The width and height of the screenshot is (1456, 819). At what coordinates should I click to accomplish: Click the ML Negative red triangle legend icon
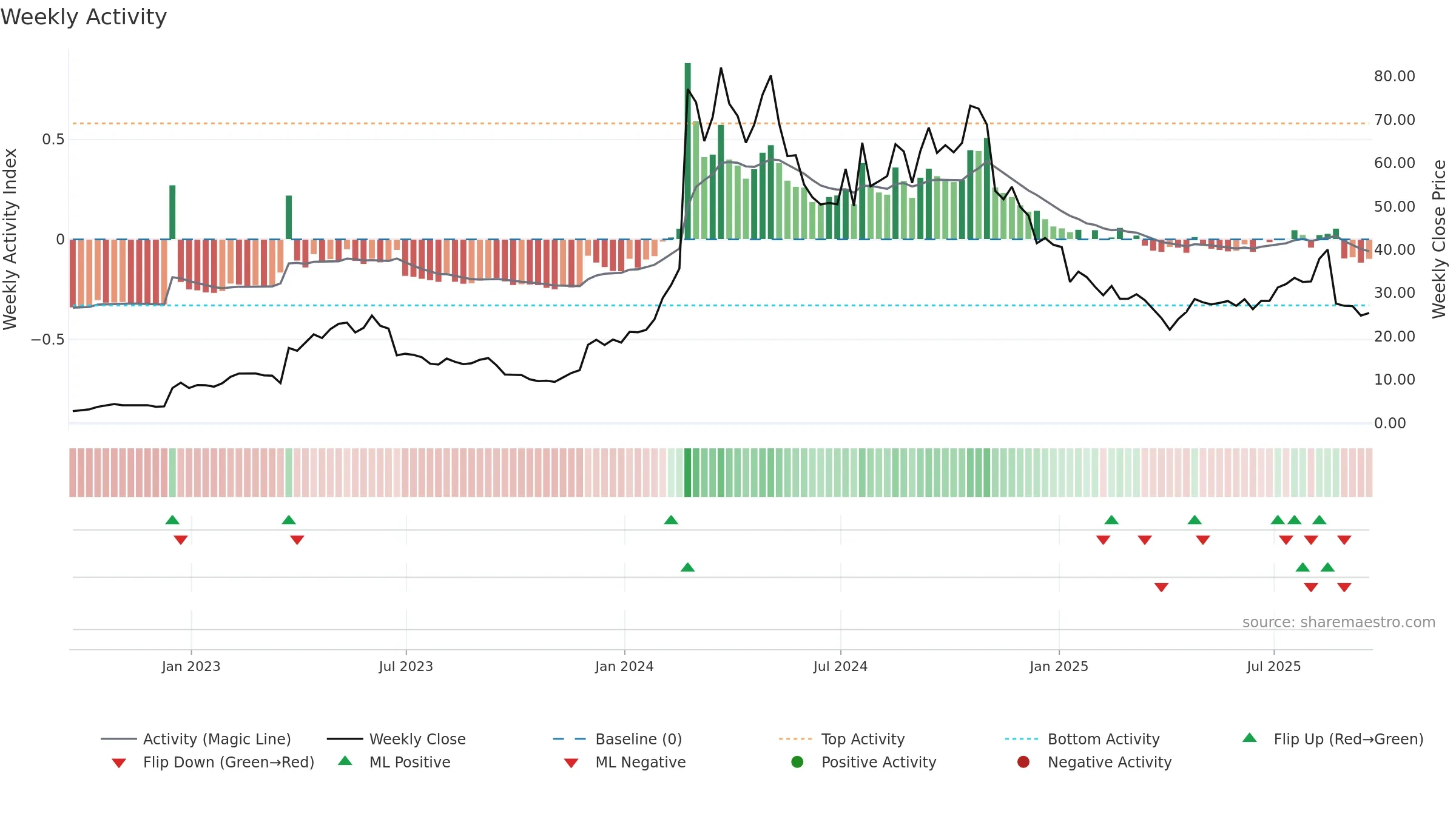click(x=571, y=763)
